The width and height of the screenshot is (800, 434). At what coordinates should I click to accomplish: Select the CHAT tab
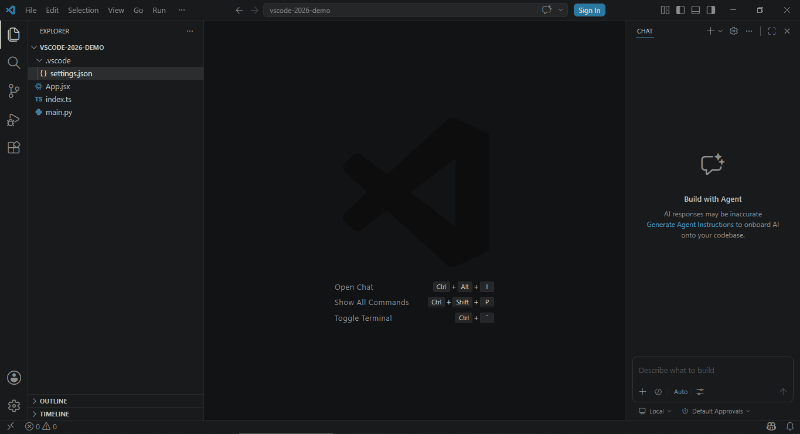[x=644, y=31]
